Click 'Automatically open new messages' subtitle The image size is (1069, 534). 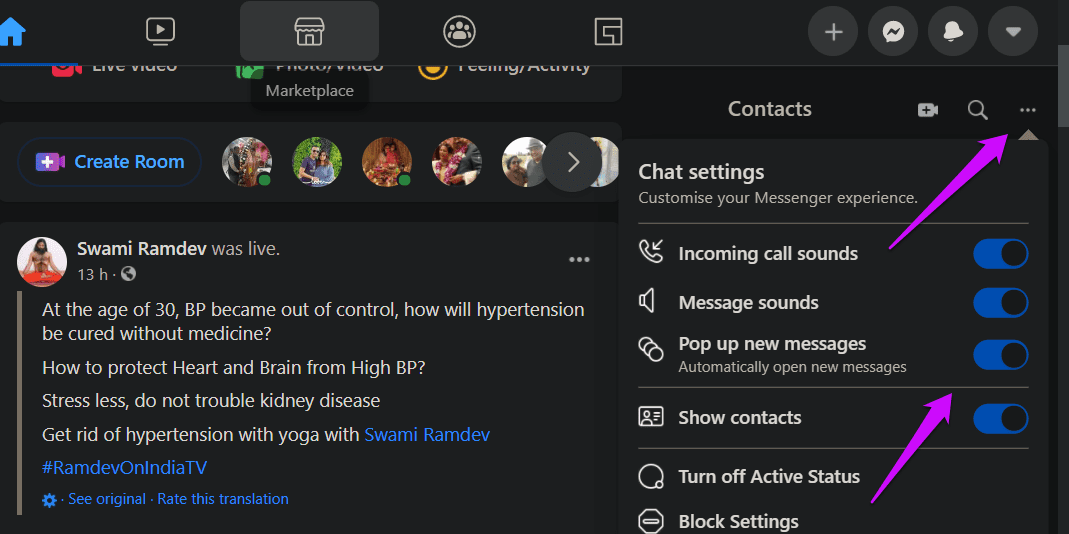coord(792,367)
